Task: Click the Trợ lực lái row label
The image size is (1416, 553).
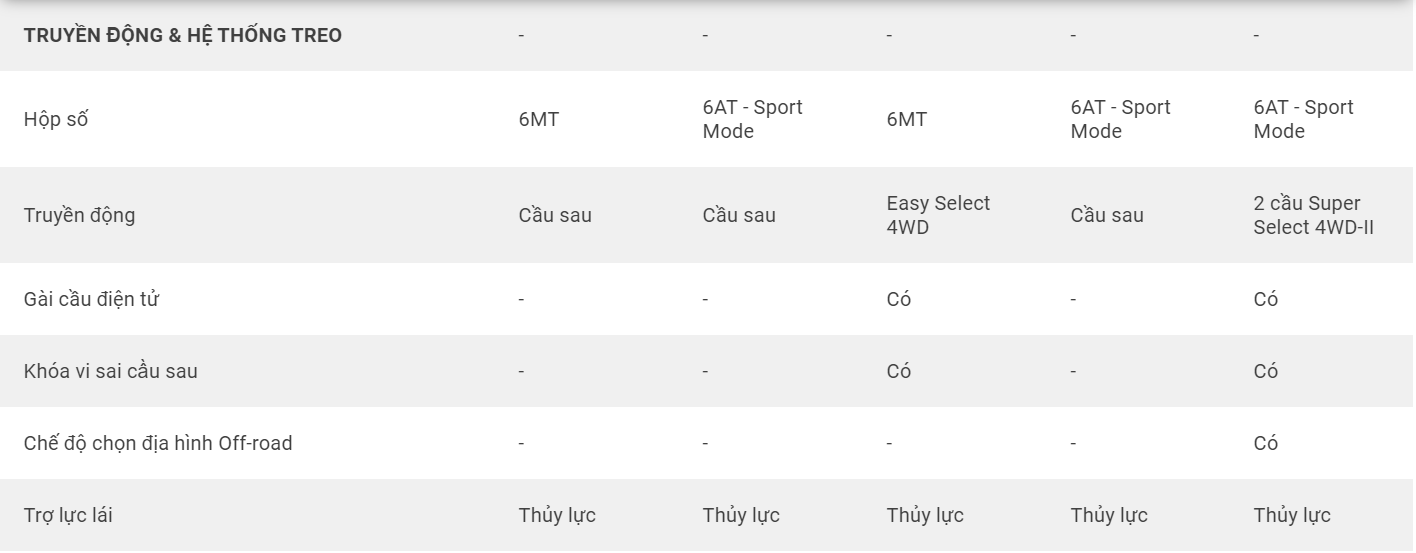Action: pos(75,515)
